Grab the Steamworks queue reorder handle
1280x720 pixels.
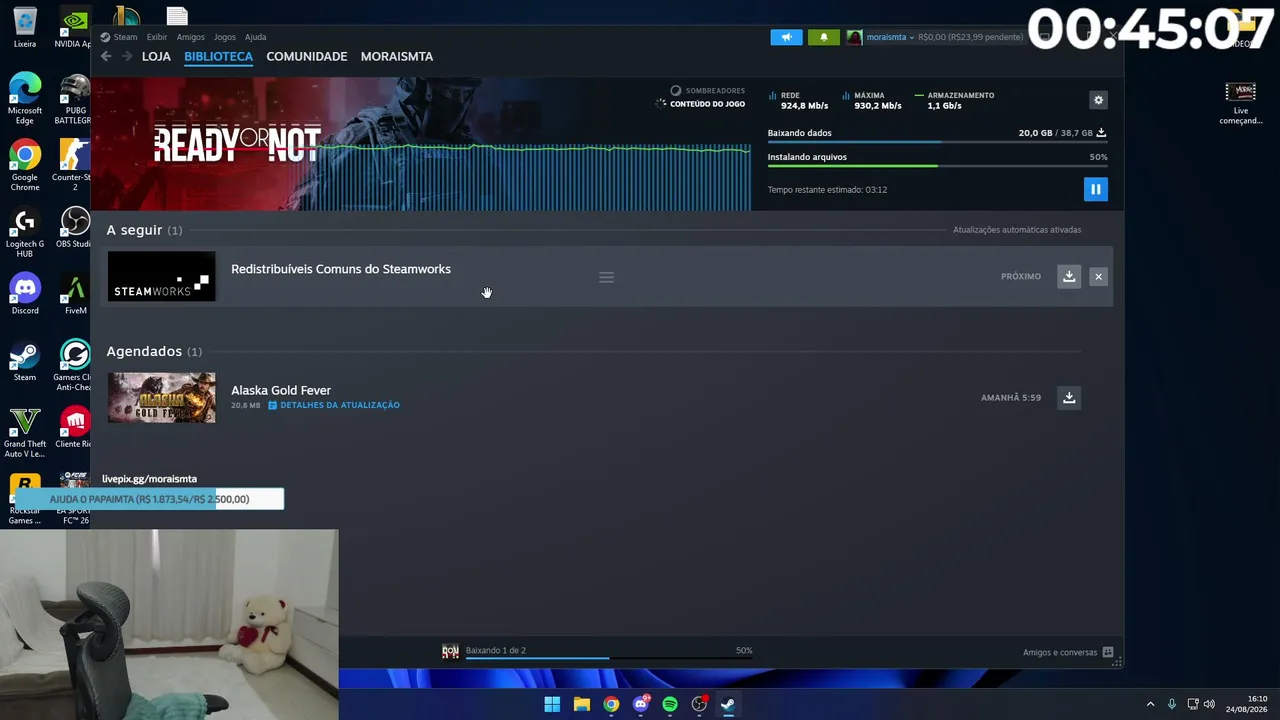[606, 277]
